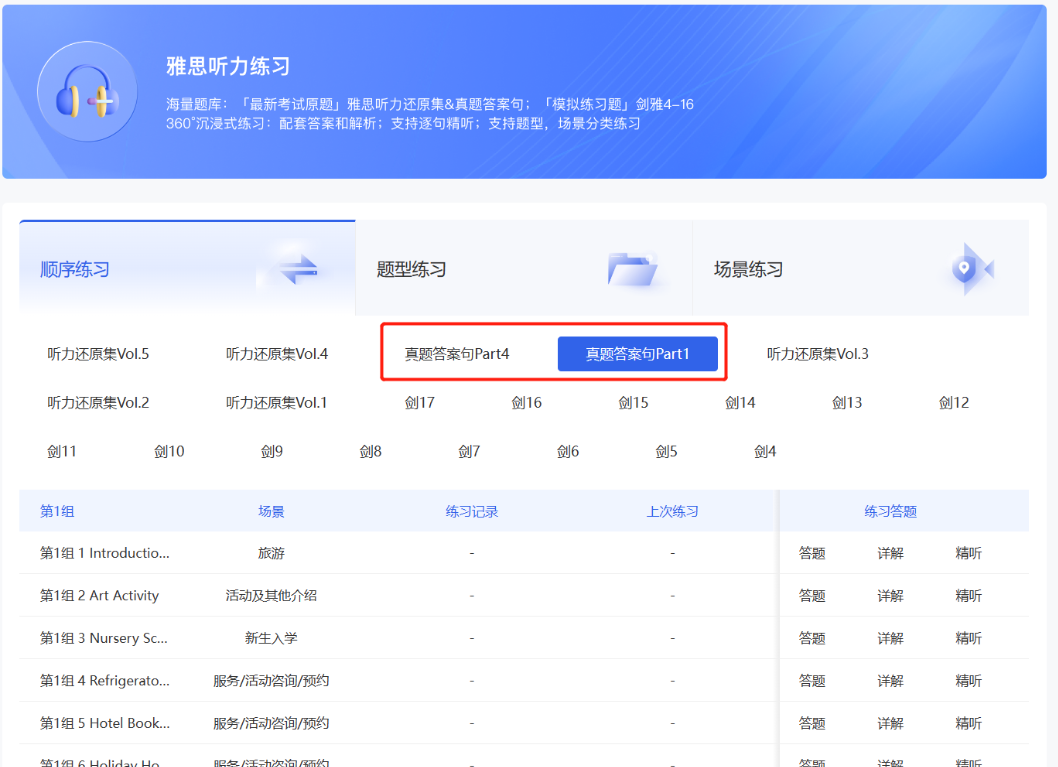Choose the 剑12 question set
The width and height of the screenshot is (1058, 767).
[954, 403]
